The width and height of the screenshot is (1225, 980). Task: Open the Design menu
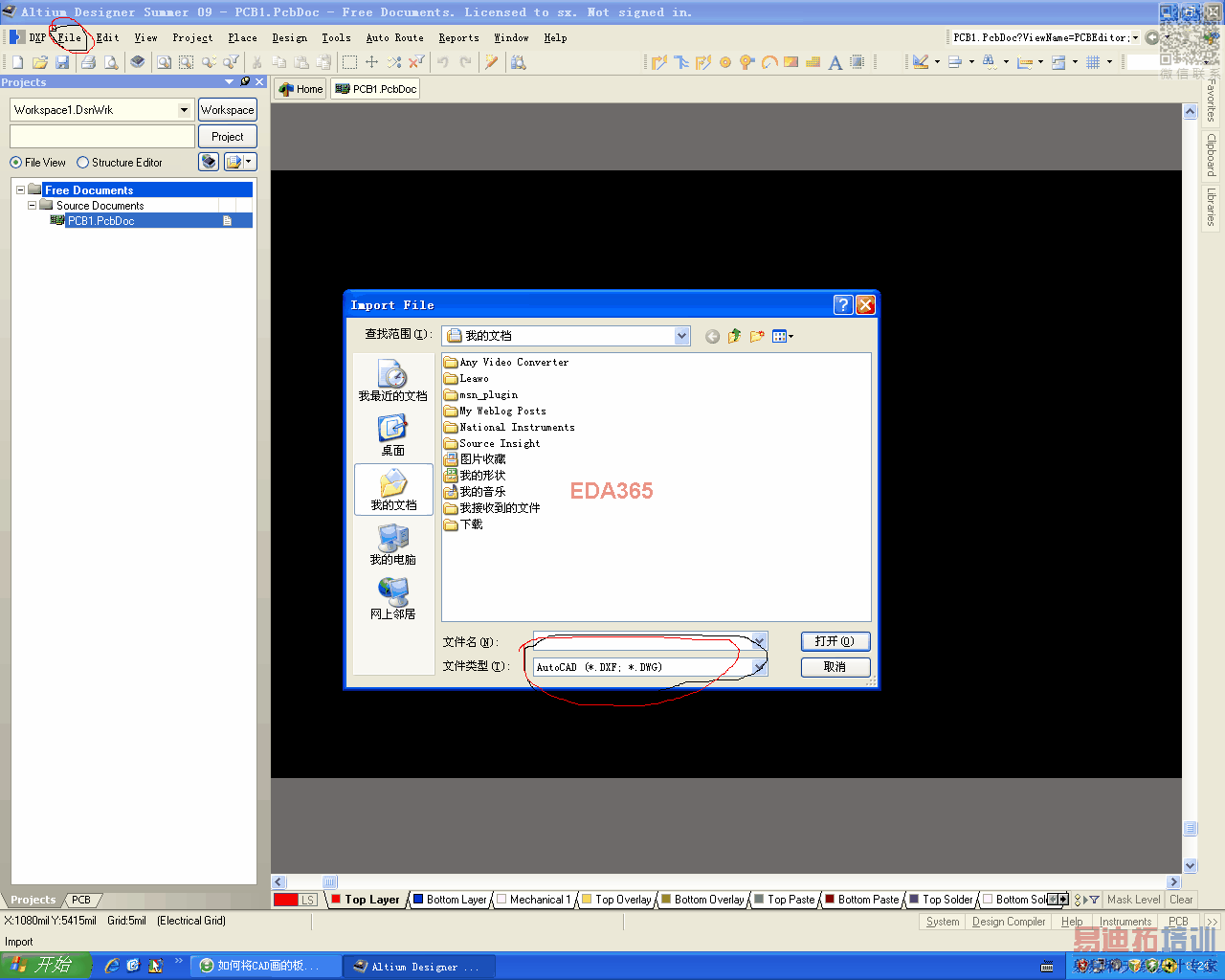pyautogui.click(x=289, y=37)
